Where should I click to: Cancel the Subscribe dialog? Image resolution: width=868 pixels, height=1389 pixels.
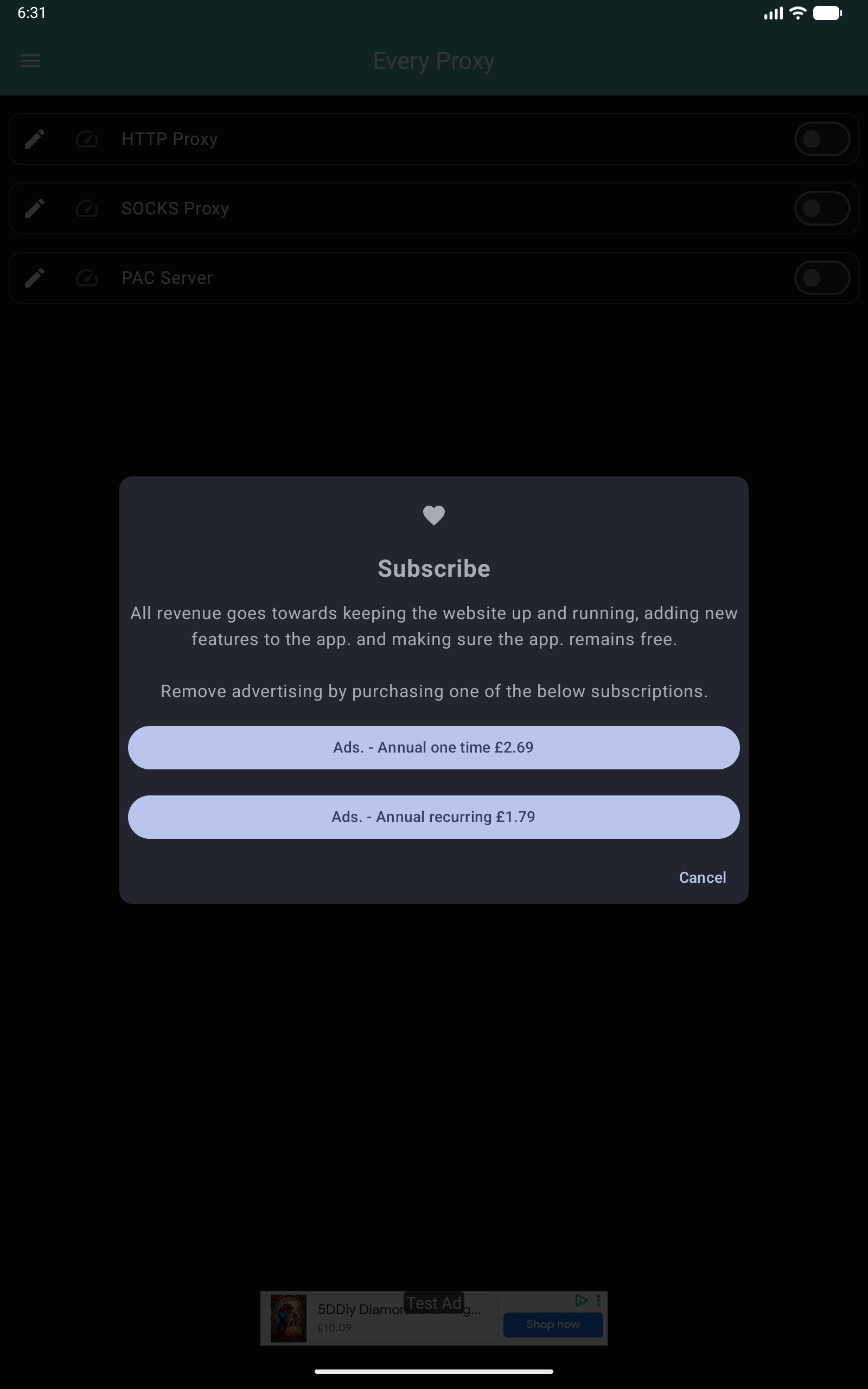click(x=703, y=877)
